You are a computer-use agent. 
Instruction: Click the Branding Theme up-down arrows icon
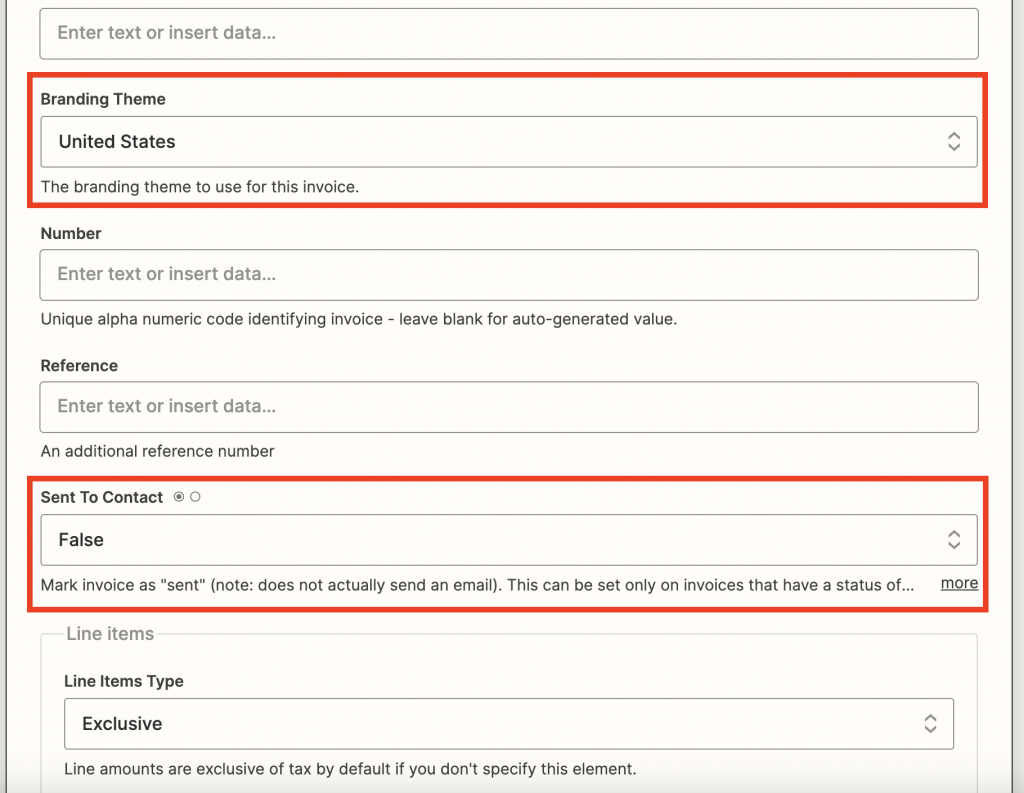[x=954, y=142]
